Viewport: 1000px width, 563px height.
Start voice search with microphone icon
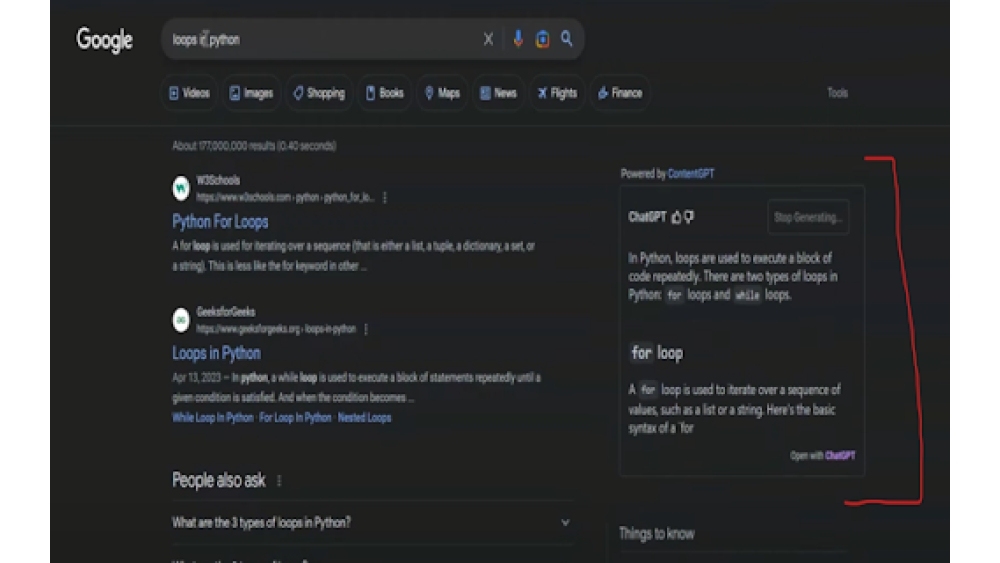click(518, 39)
